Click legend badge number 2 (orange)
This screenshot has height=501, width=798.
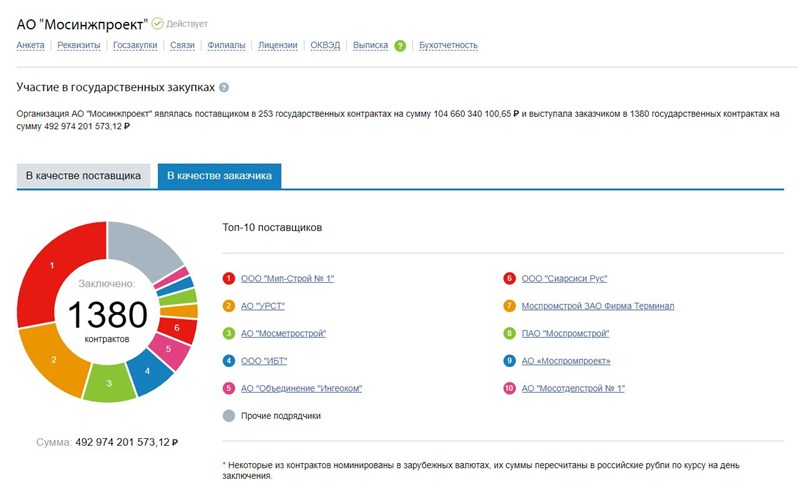229,306
